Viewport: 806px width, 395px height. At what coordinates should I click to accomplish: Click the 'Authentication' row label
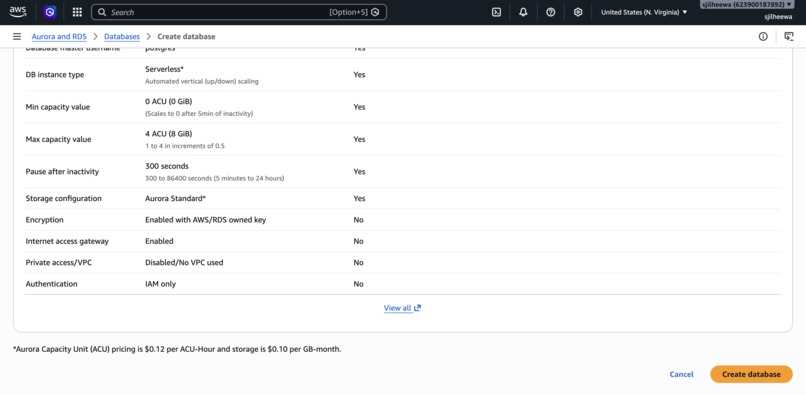point(51,284)
